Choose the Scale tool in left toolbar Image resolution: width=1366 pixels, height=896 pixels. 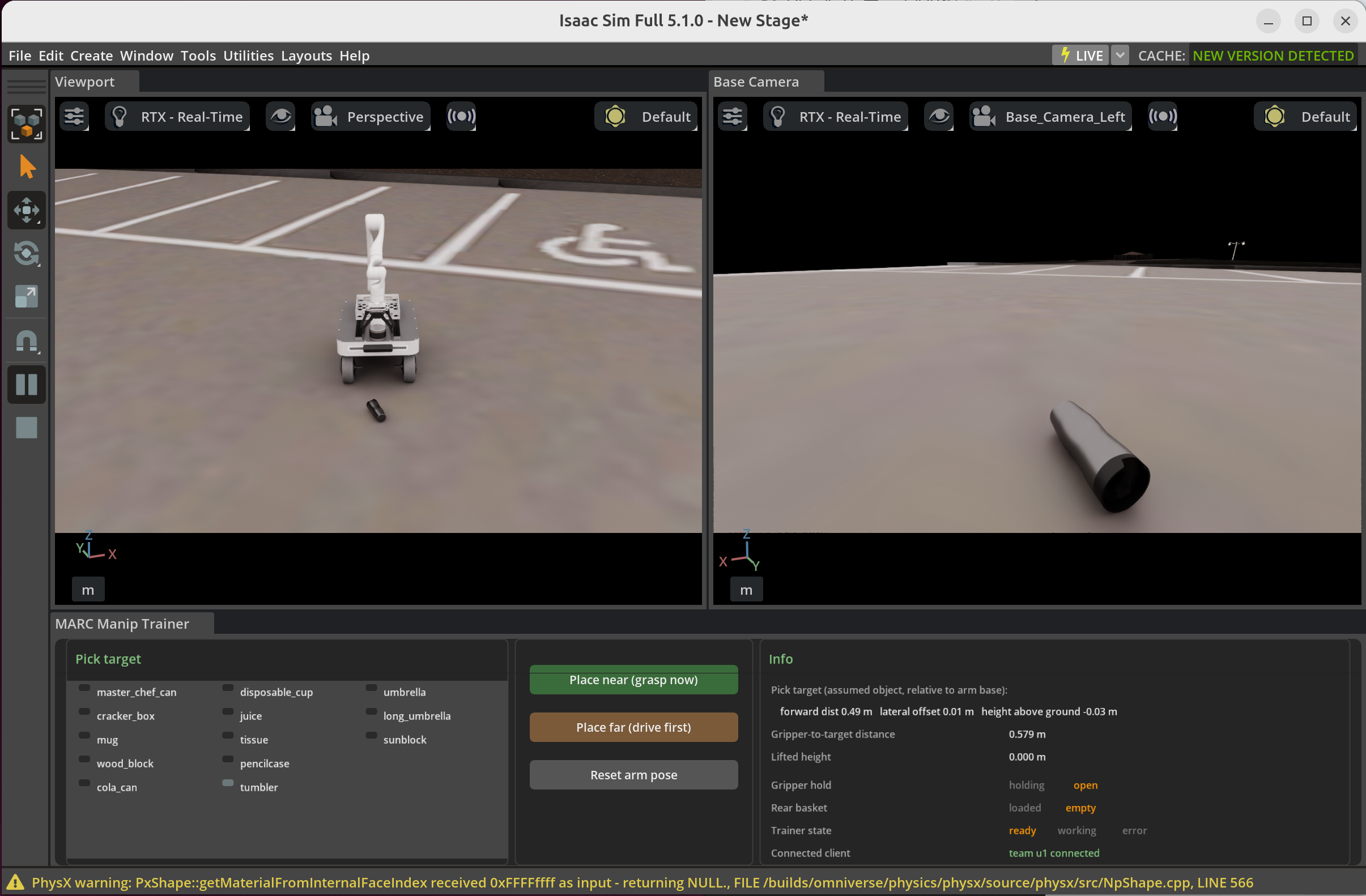27,297
